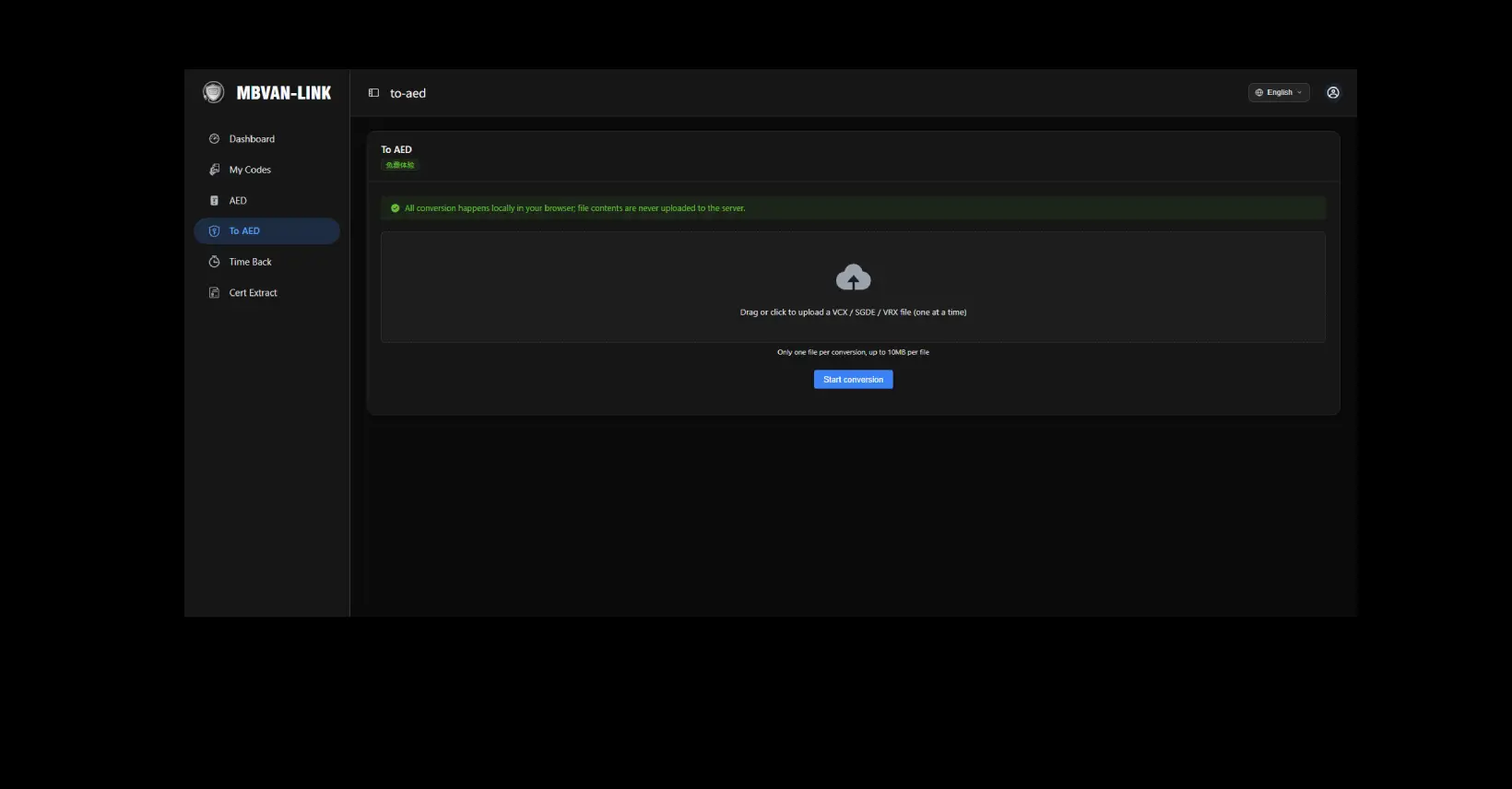Click the 10MB per file limit note
Viewport: 1512px width, 789px height.
click(x=853, y=352)
